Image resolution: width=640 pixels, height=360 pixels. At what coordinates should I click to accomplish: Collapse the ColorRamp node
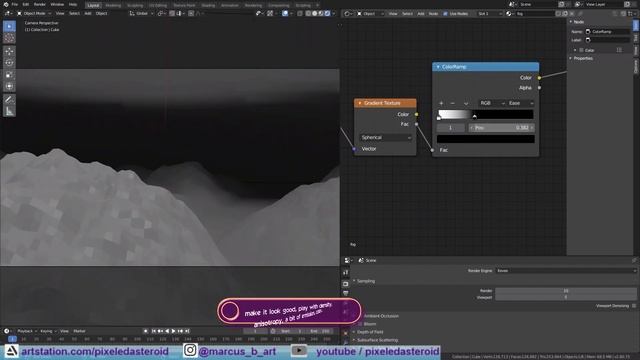point(438,67)
